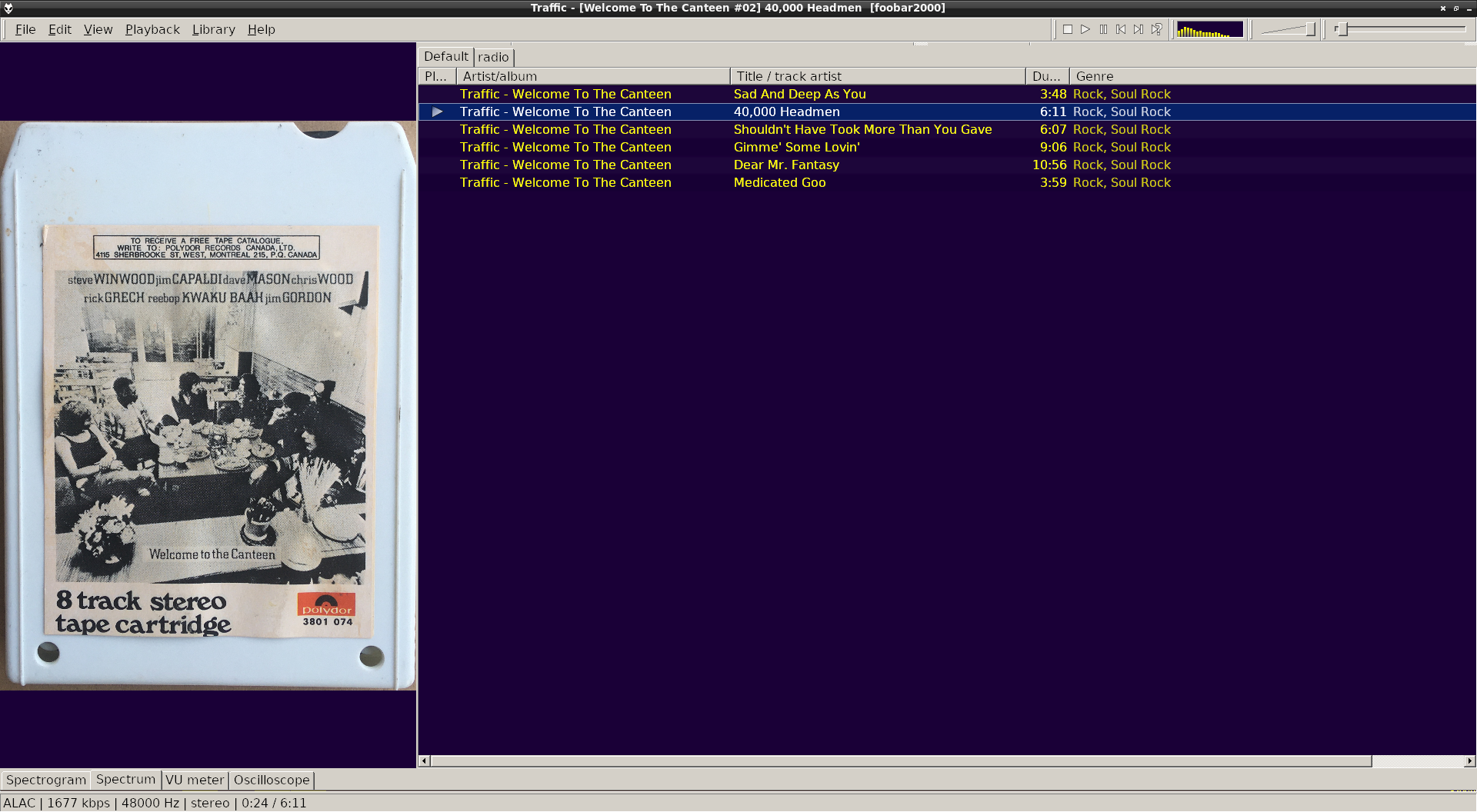Click the Playing column header
The height and width of the screenshot is (812, 1477).
point(437,76)
